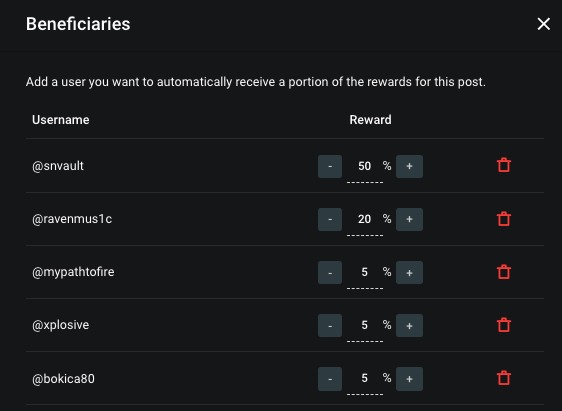Delete the @snvault beneficiary with trash icon
This screenshot has width=562, height=411.
504,165
